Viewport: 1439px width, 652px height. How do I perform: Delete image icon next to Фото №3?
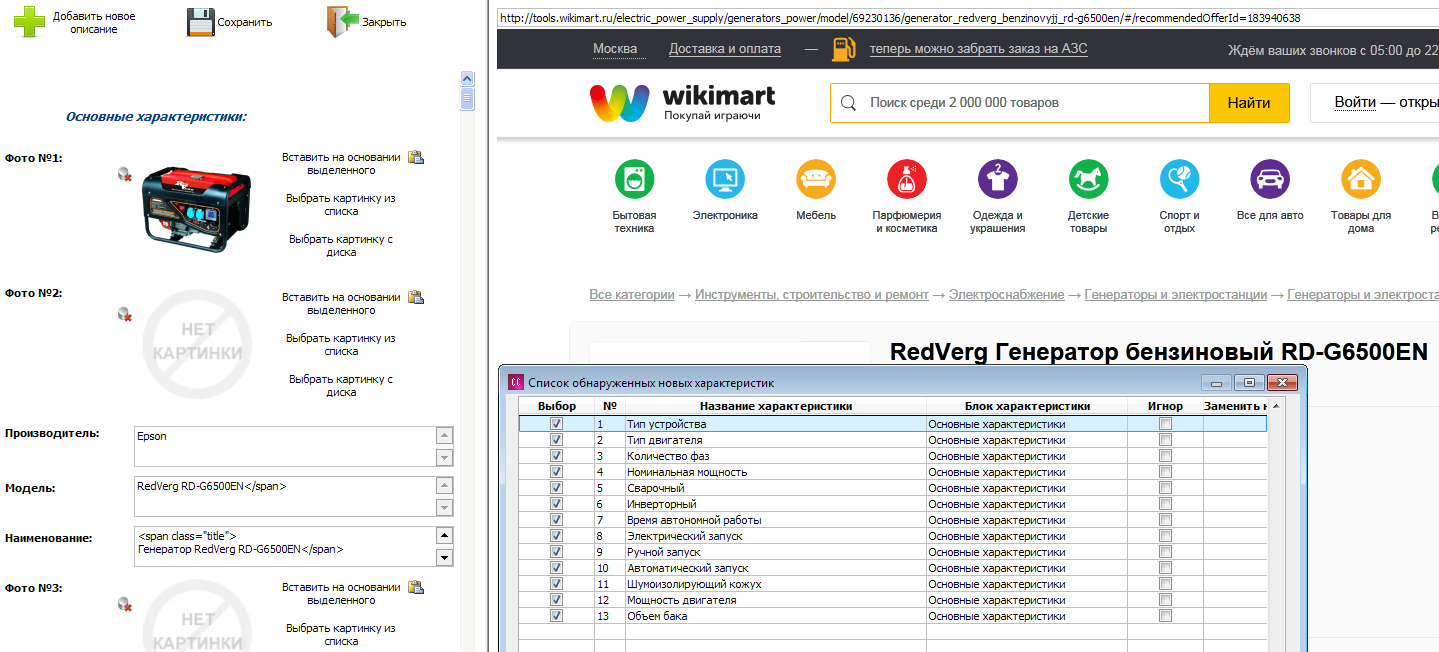click(125, 604)
